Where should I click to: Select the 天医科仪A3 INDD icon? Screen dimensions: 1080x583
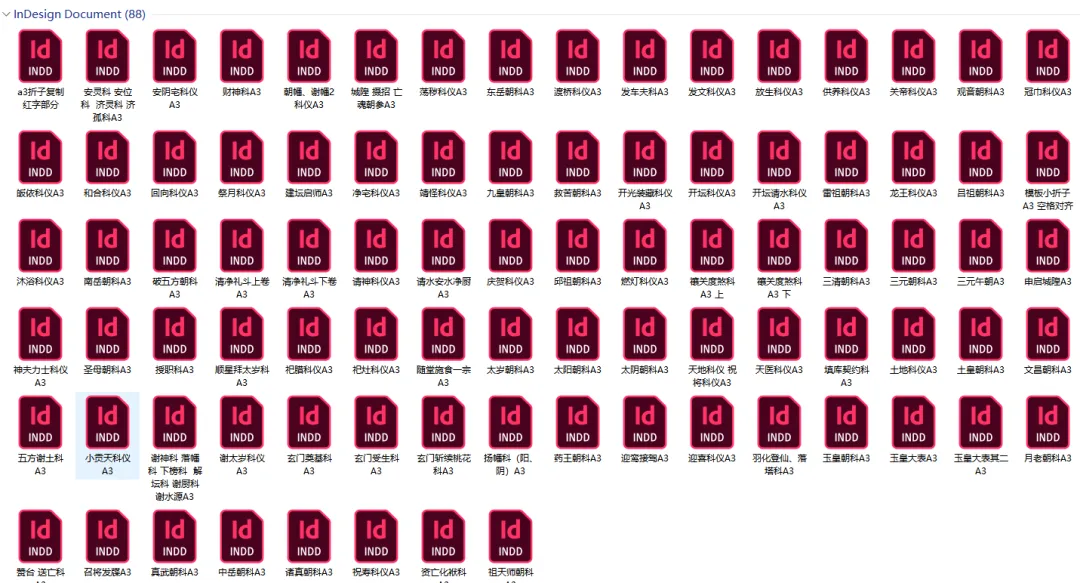779,334
